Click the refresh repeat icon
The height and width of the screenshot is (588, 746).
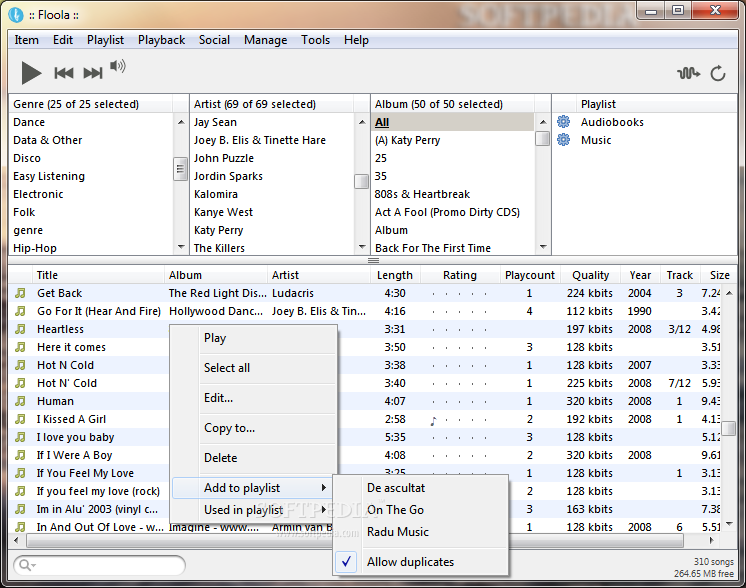pos(717,73)
